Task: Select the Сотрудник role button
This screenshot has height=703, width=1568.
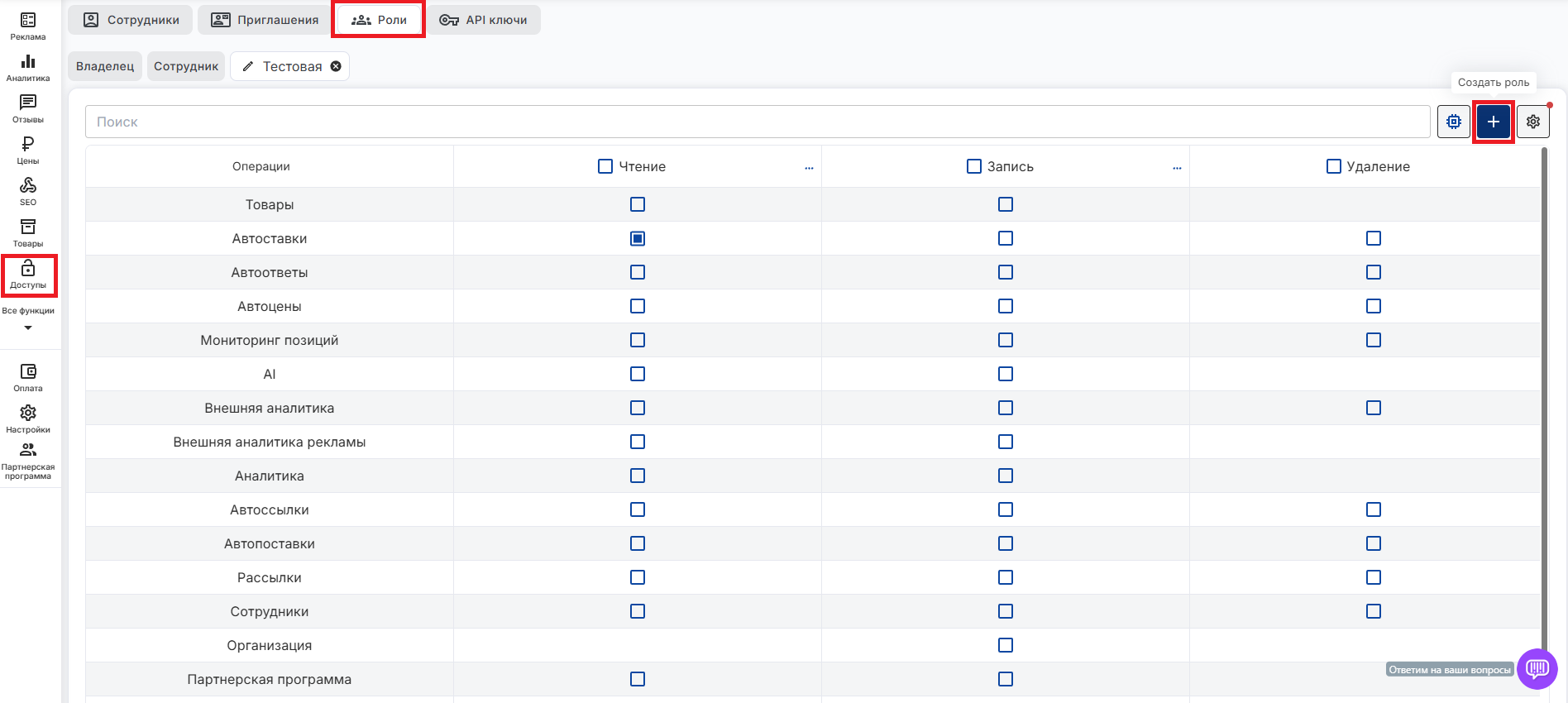Action: [x=186, y=66]
